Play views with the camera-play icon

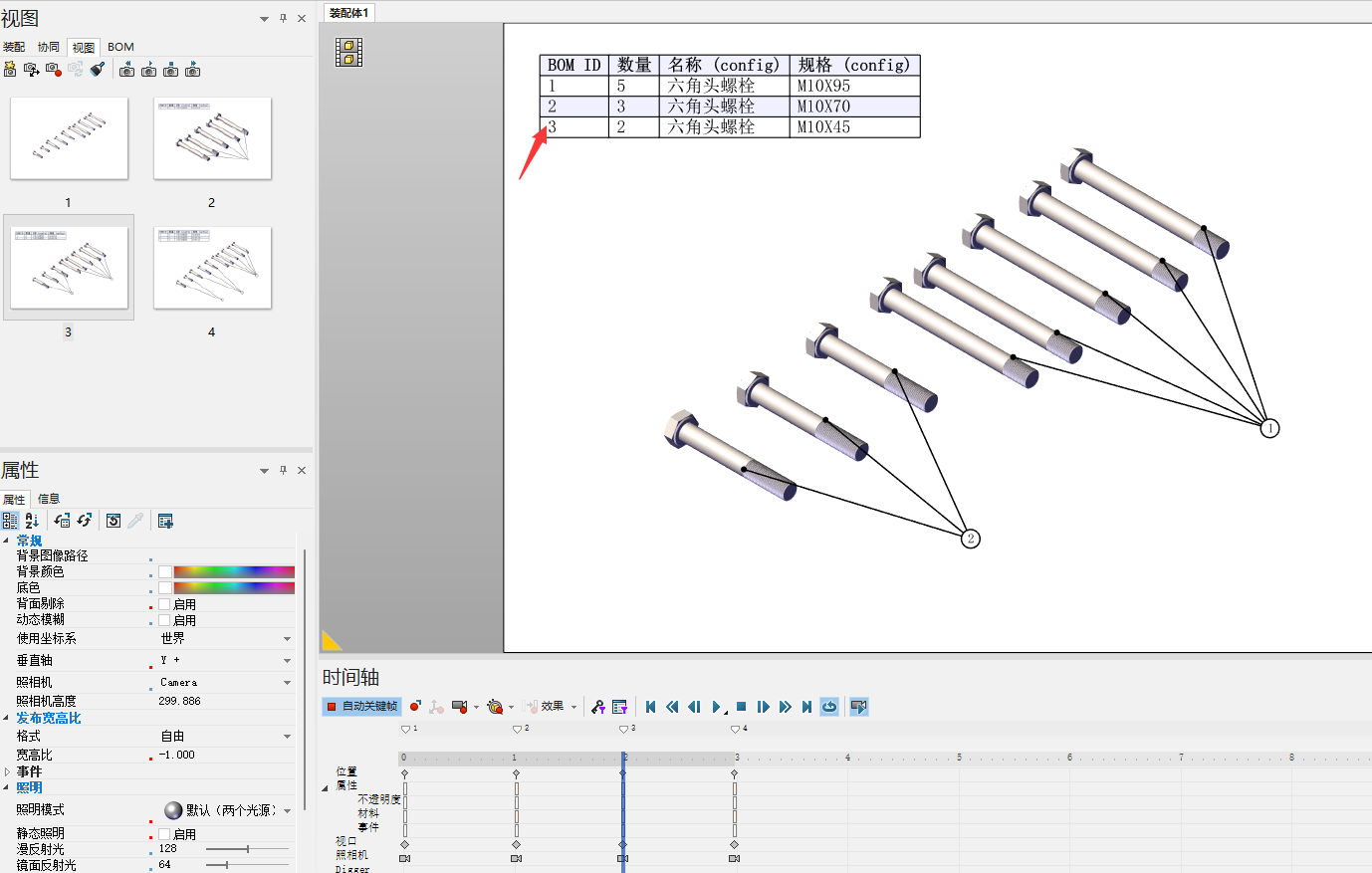(149, 70)
